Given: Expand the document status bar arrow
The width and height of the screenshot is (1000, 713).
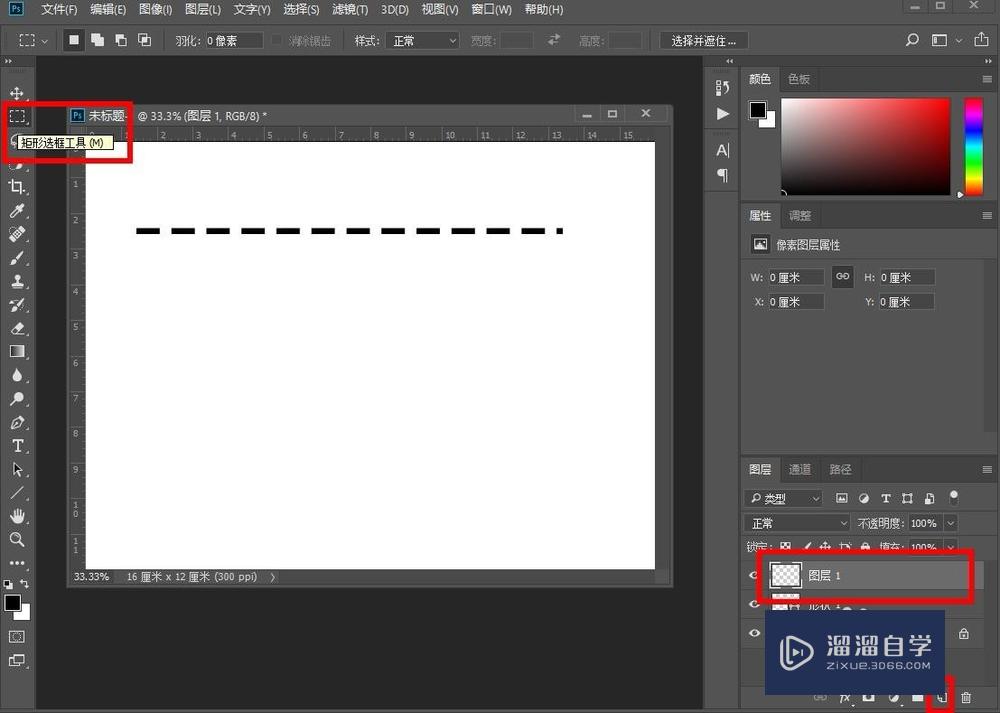Looking at the screenshot, I should [x=273, y=577].
